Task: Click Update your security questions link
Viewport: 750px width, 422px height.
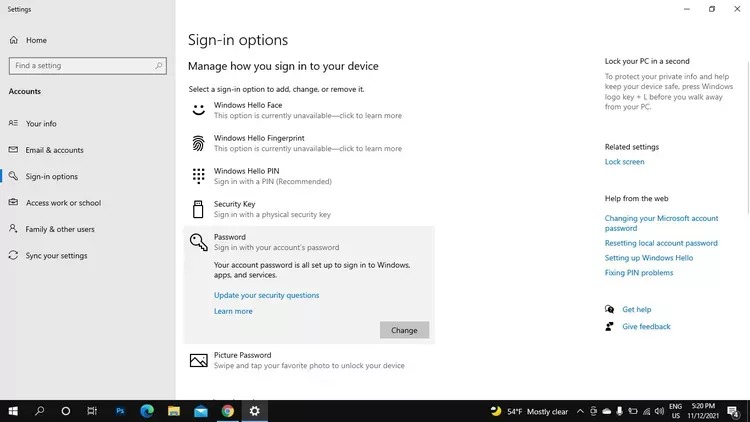Action: [x=266, y=295]
